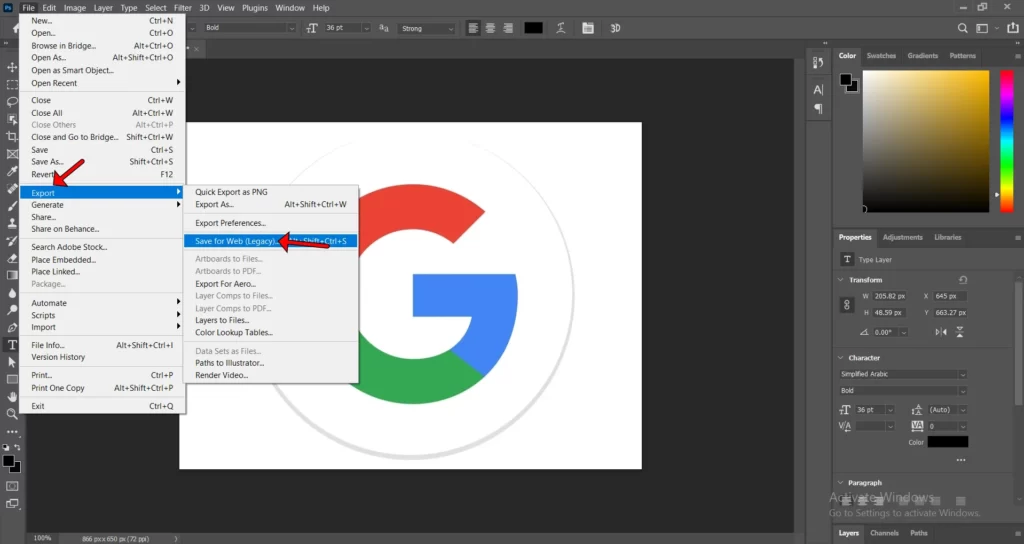Select the Move tool

[12, 67]
